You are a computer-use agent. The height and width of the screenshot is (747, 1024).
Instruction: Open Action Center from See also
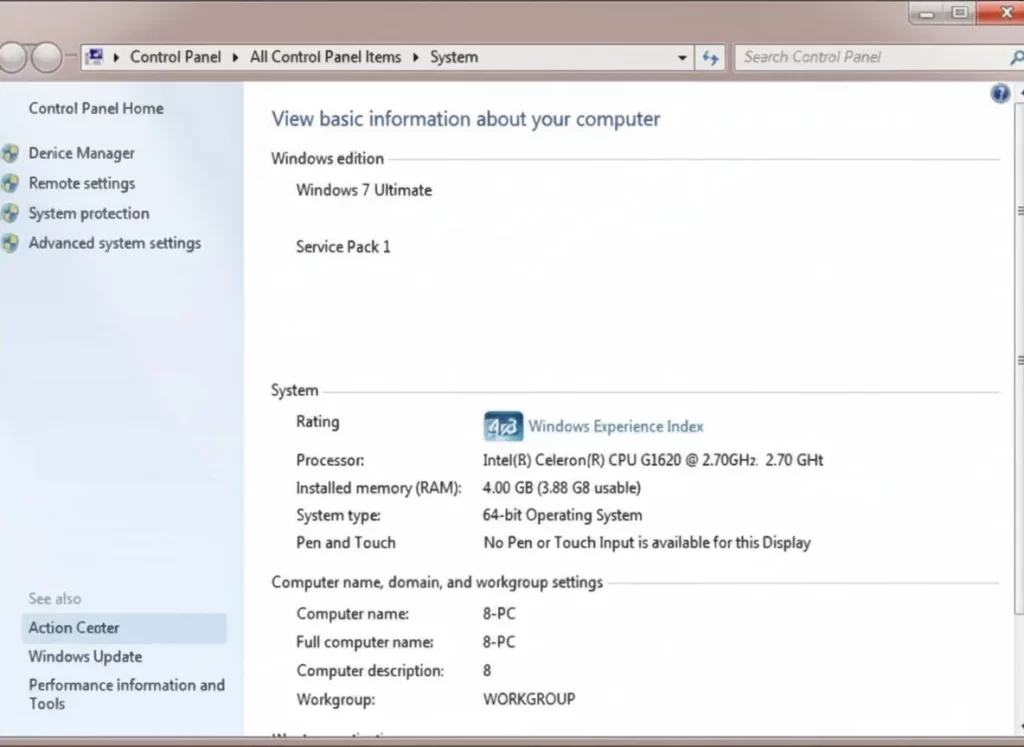point(74,628)
